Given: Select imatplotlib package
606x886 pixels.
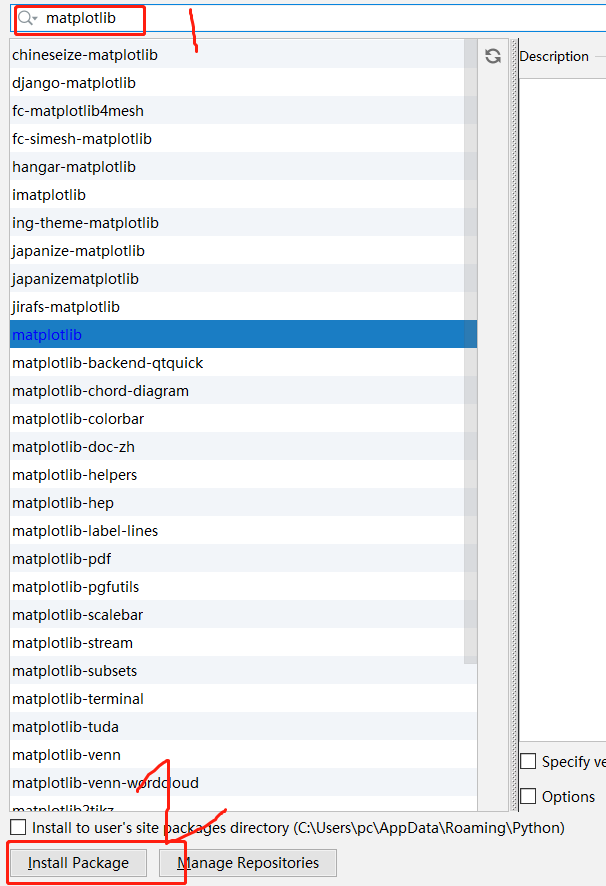Looking at the screenshot, I should click(x=243, y=195).
